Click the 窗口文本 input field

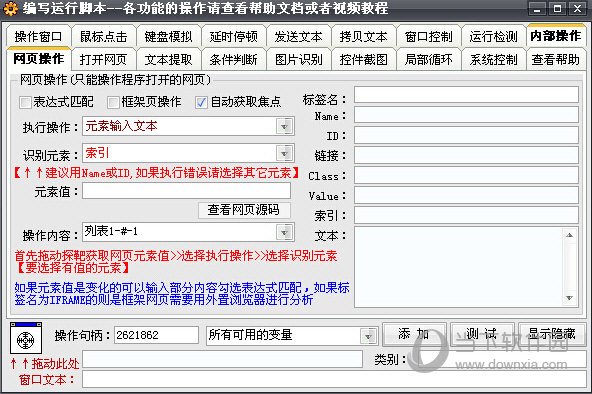pyautogui.click(x=334, y=379)
